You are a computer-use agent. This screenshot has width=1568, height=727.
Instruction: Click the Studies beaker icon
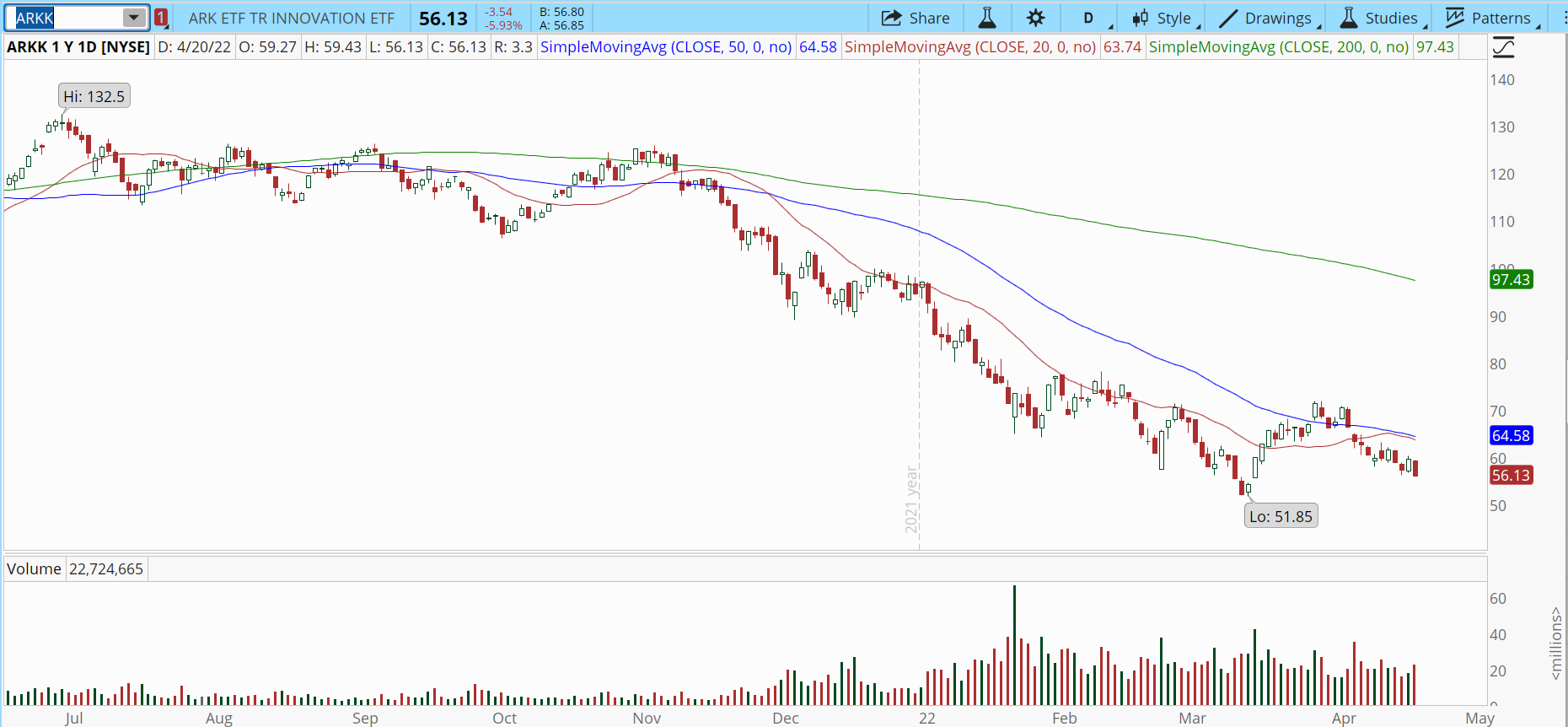[1349, 18]
